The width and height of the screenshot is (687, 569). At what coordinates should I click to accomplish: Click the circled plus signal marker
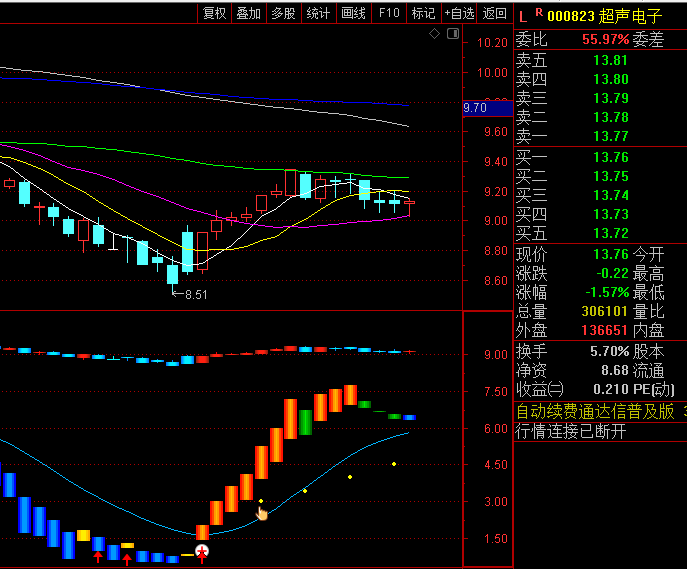202,551
